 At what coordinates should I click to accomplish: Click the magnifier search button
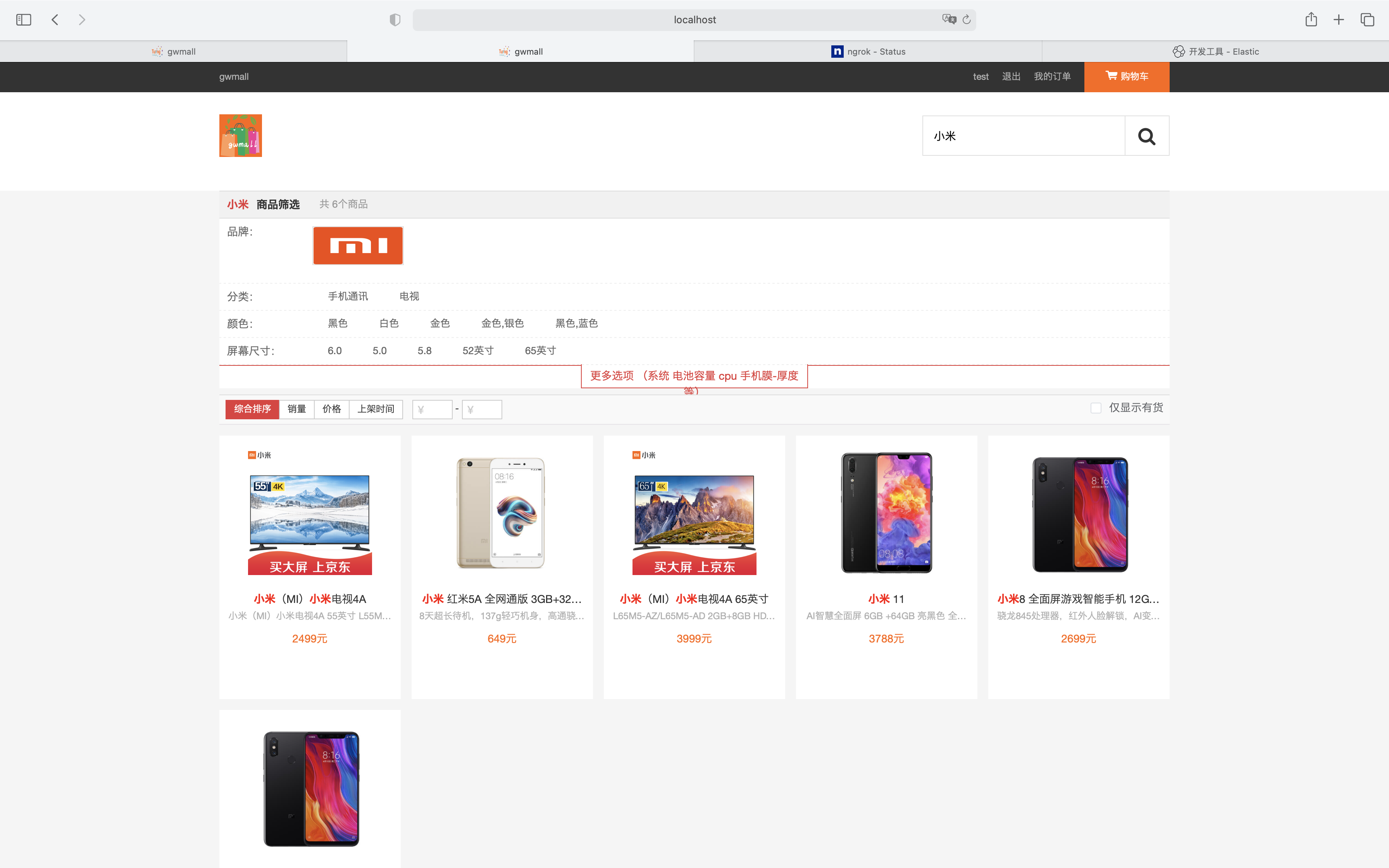(1147, 136)
